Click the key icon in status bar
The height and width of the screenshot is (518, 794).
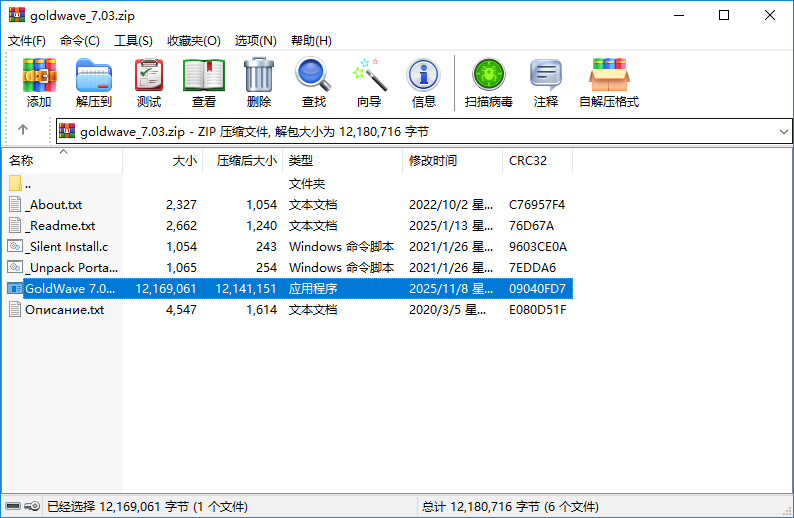click(32, 506)
